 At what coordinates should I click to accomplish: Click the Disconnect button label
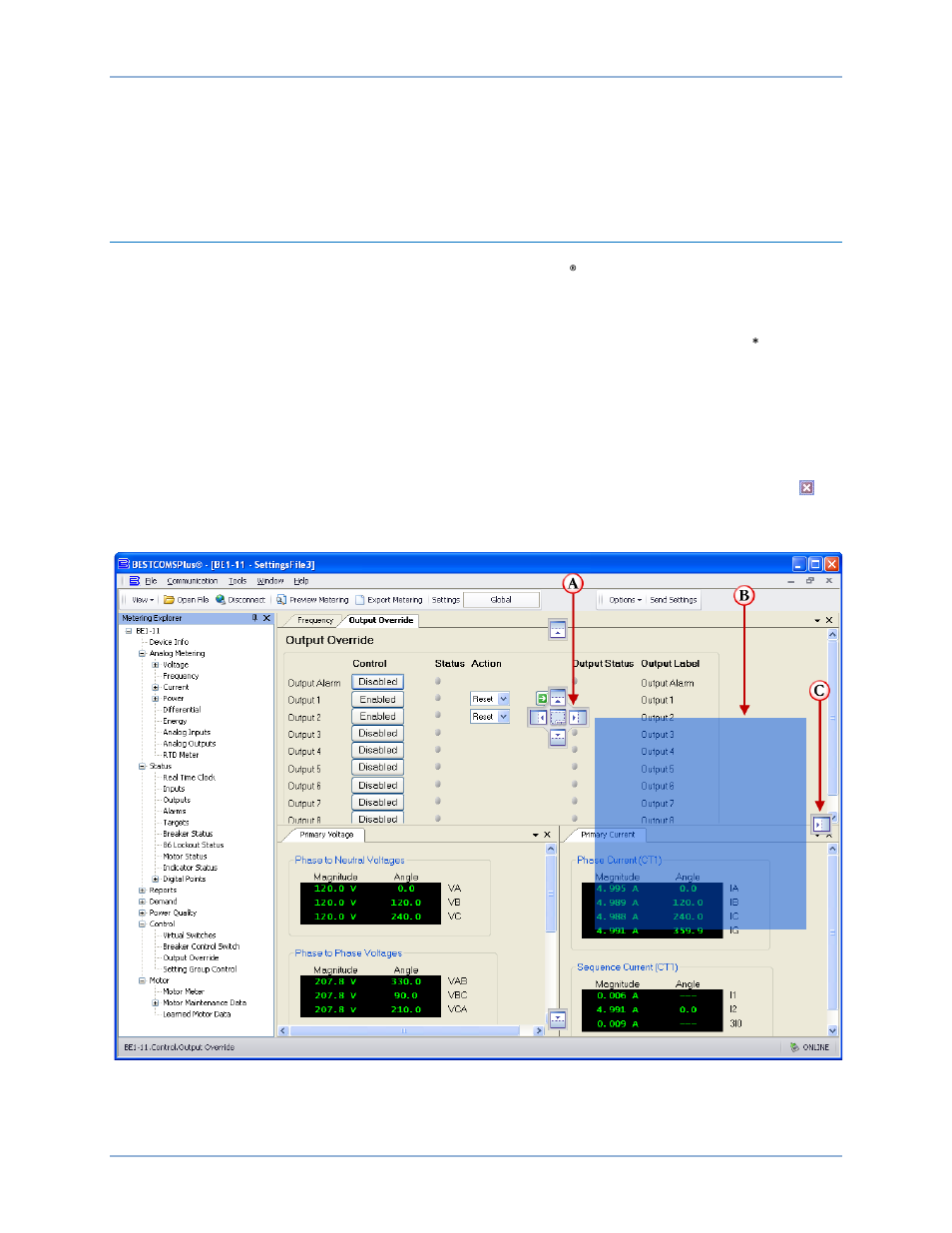[246, 600]
